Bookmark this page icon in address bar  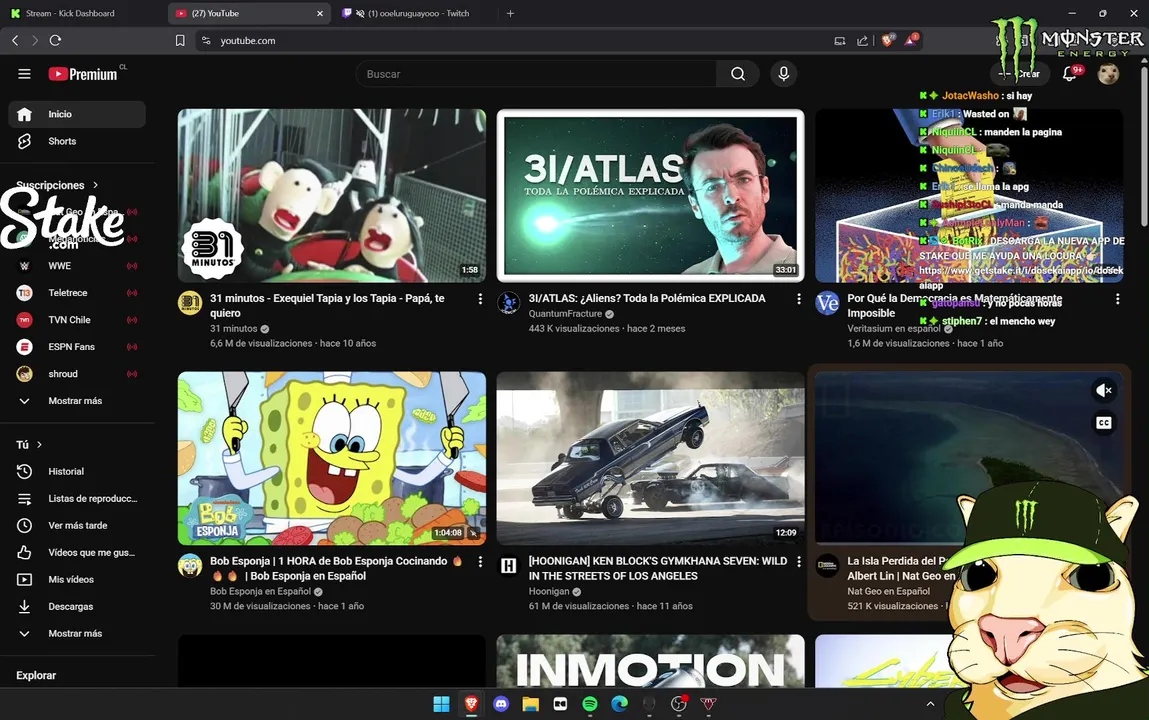[x=180, y=40]
